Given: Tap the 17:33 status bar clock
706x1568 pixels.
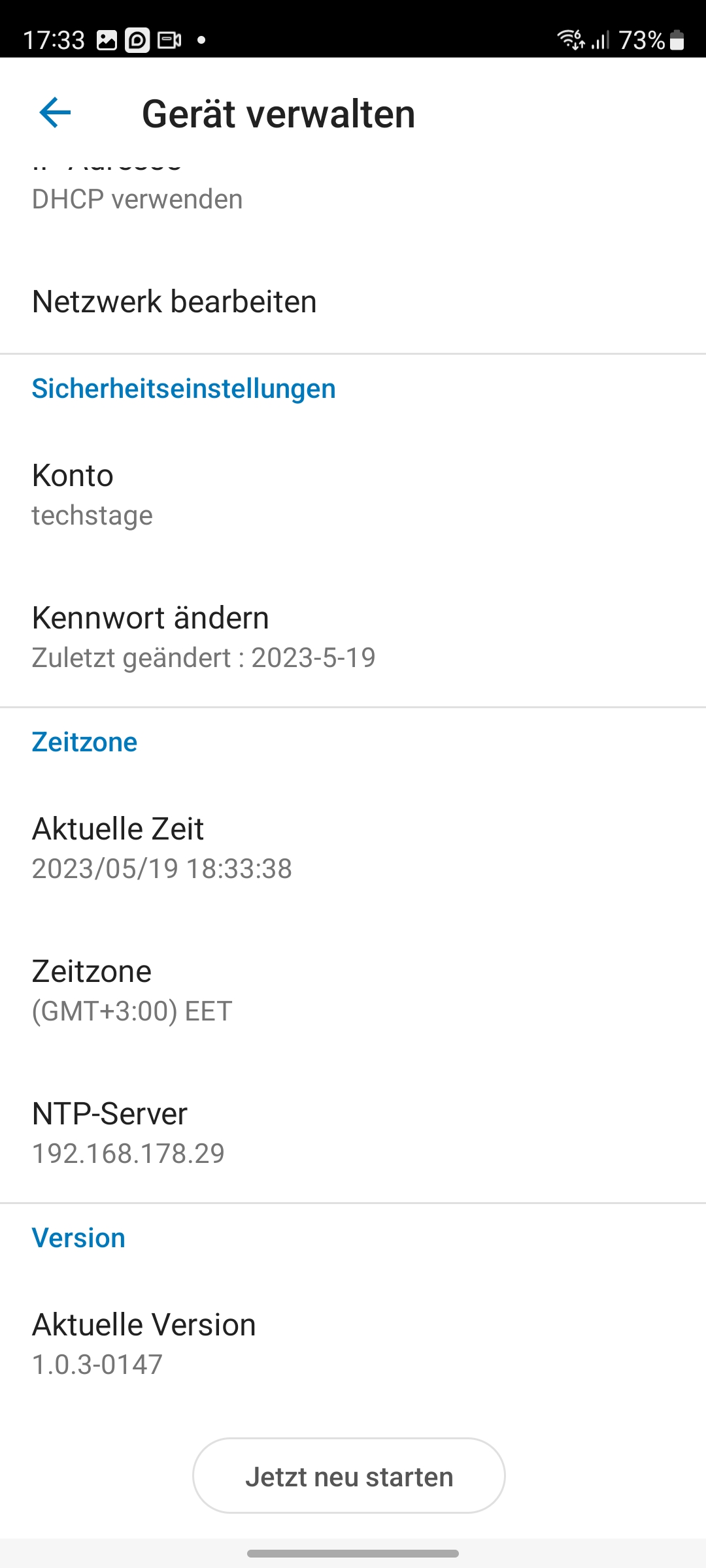Looking at the screenshot, I should coord(54,41).
